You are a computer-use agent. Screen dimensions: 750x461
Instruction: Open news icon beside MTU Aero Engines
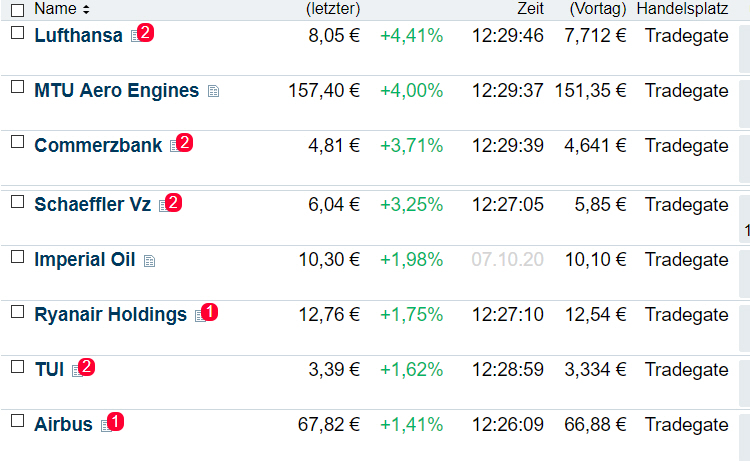click(213, 91)
